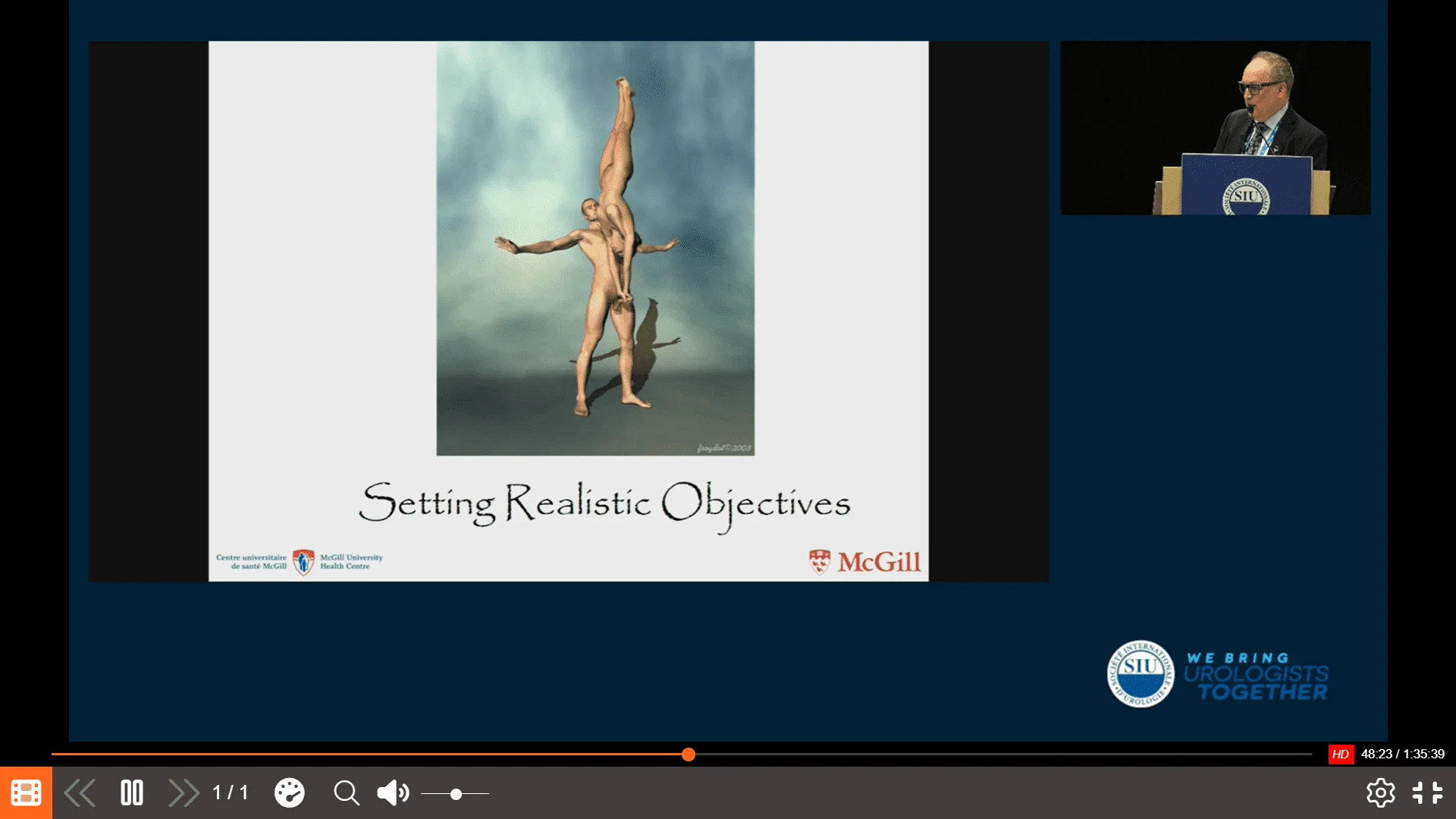Open the color palette theme icon

289,793
